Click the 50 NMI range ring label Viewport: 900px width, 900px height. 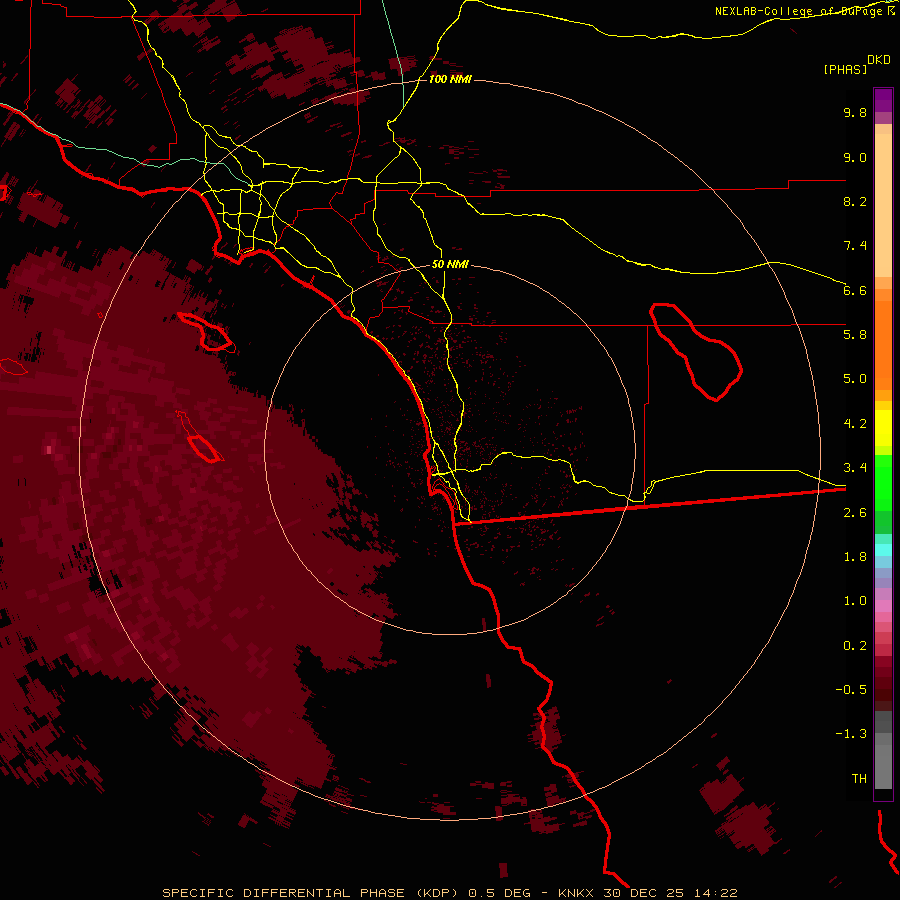click(450, 265)
